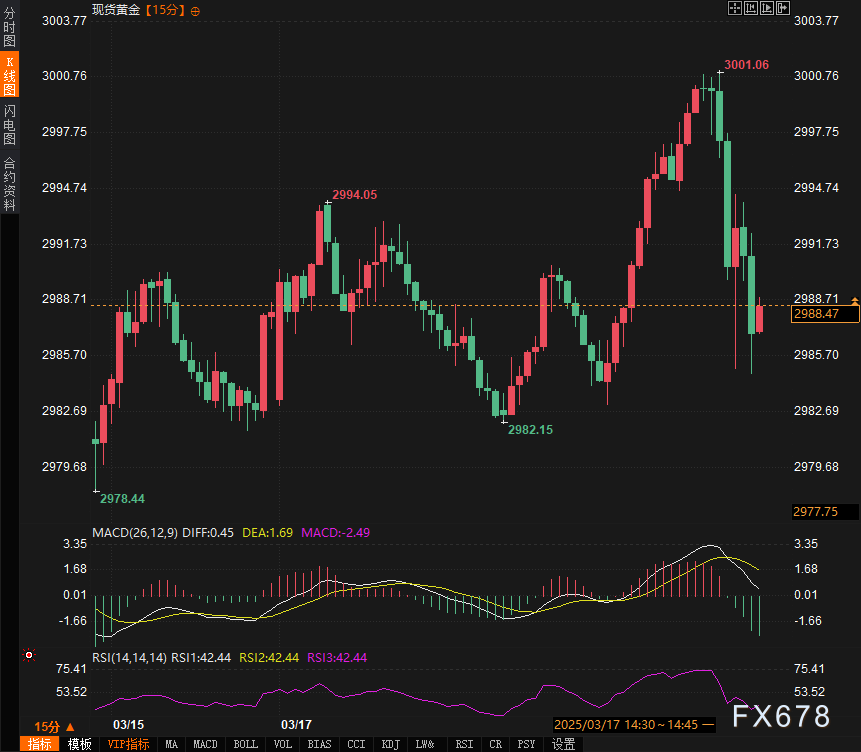Switch to the 分时图 side tab
Image resolution: width=861 pixels, height=752 pixels.
[9, 26]
